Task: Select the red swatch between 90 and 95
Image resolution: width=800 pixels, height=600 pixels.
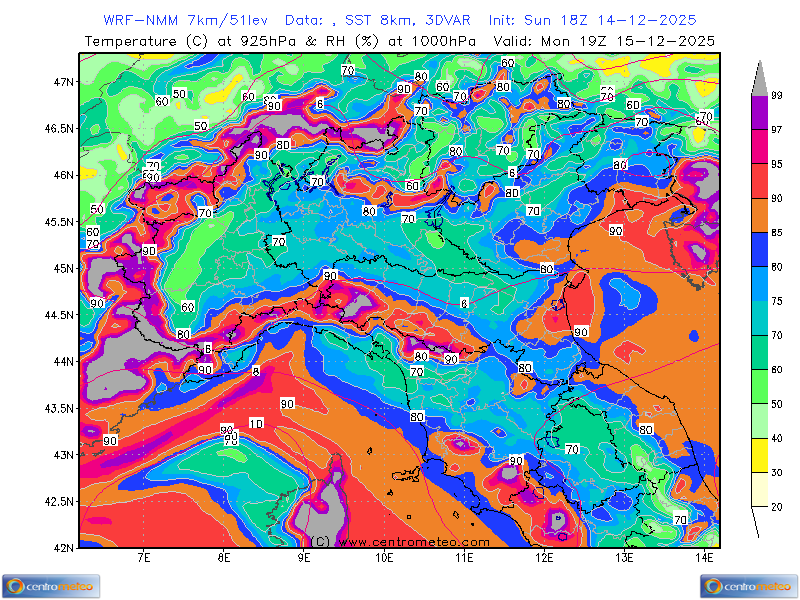Action: [760, 181]
